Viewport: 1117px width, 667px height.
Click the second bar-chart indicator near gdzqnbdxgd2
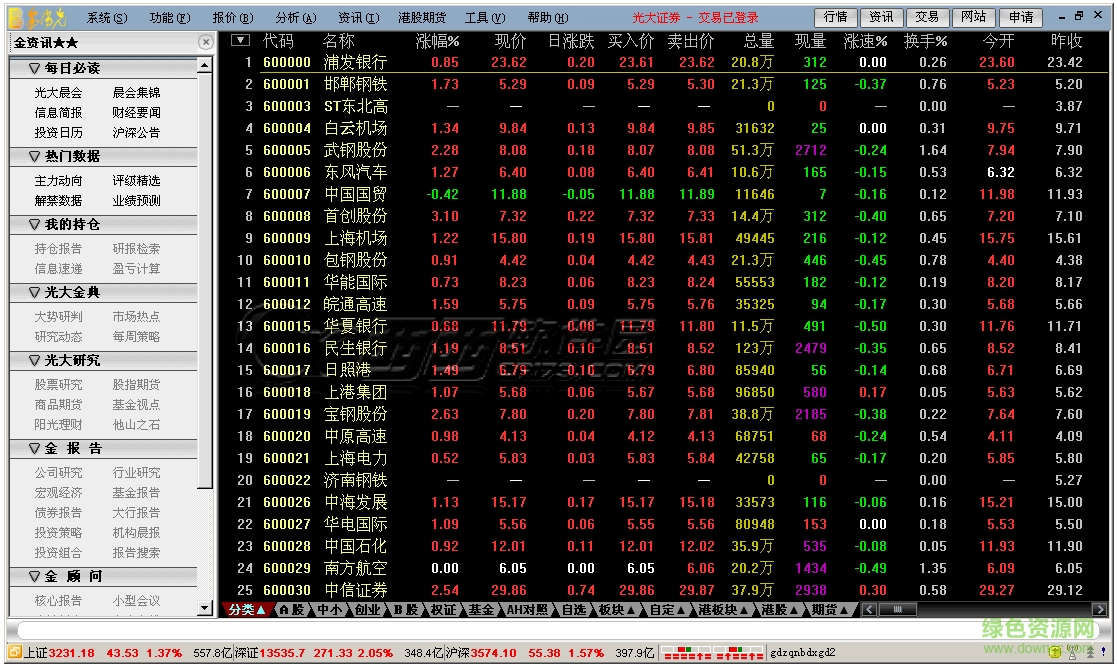click(x=740, y=651)
